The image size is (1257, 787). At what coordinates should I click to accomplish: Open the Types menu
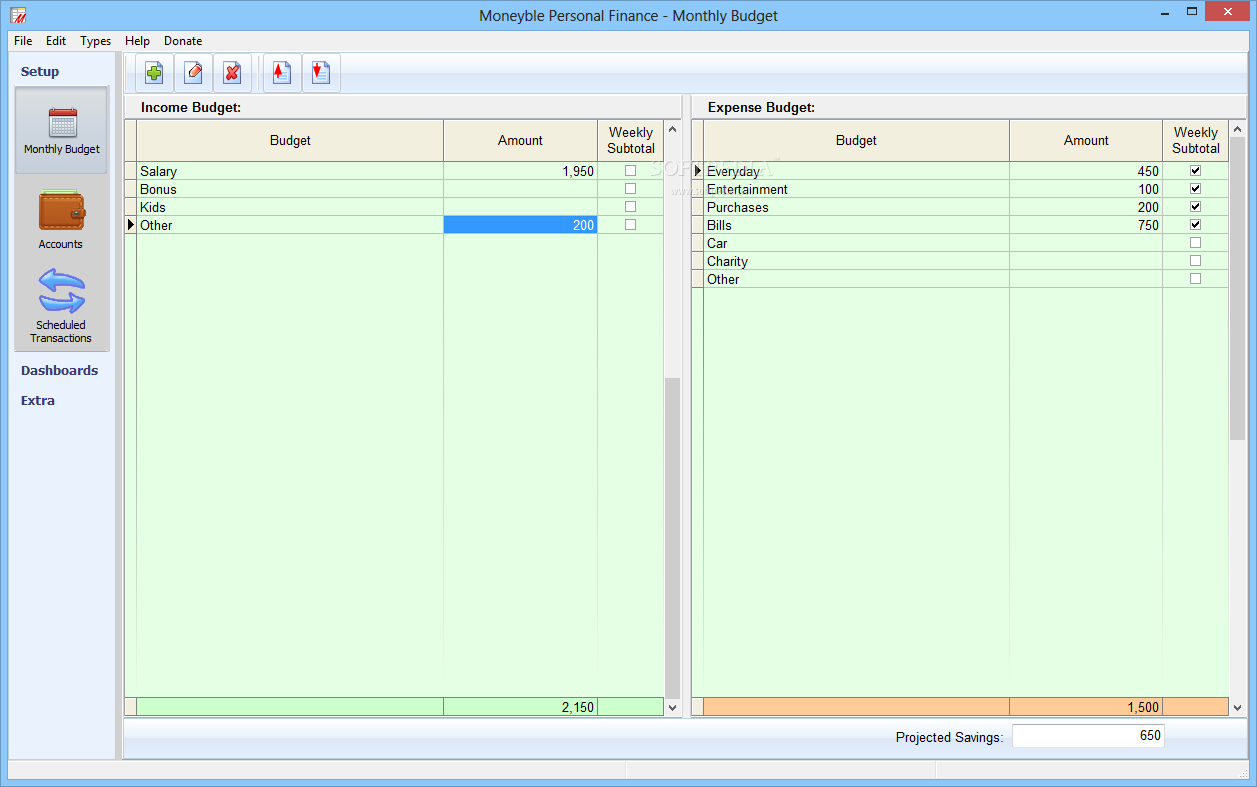pos(96,41)
